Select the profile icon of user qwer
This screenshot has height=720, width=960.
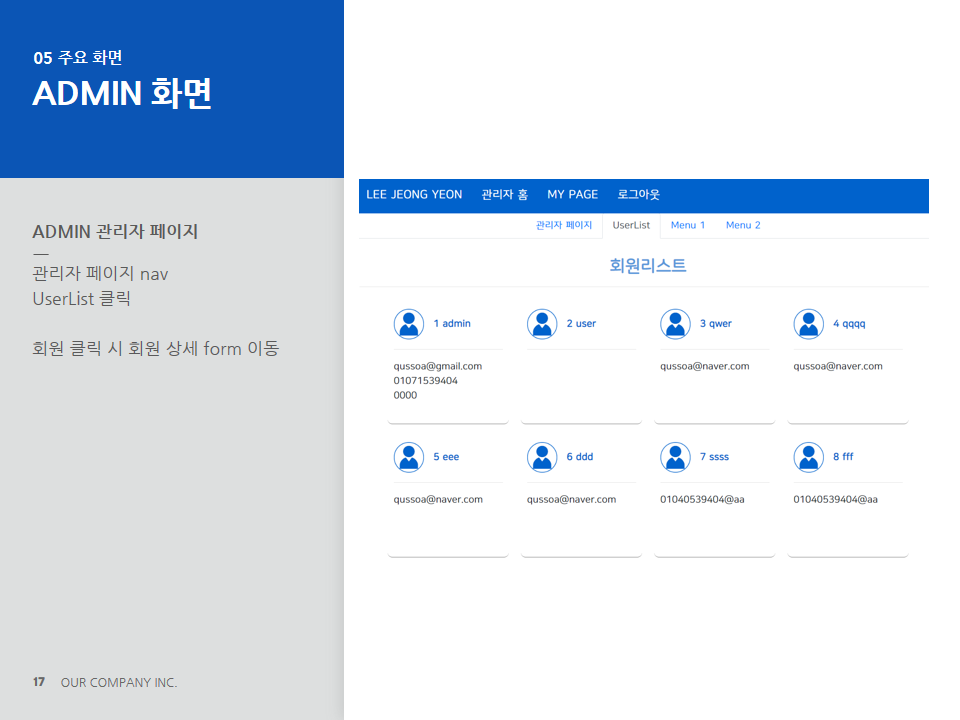pos(675,324)
